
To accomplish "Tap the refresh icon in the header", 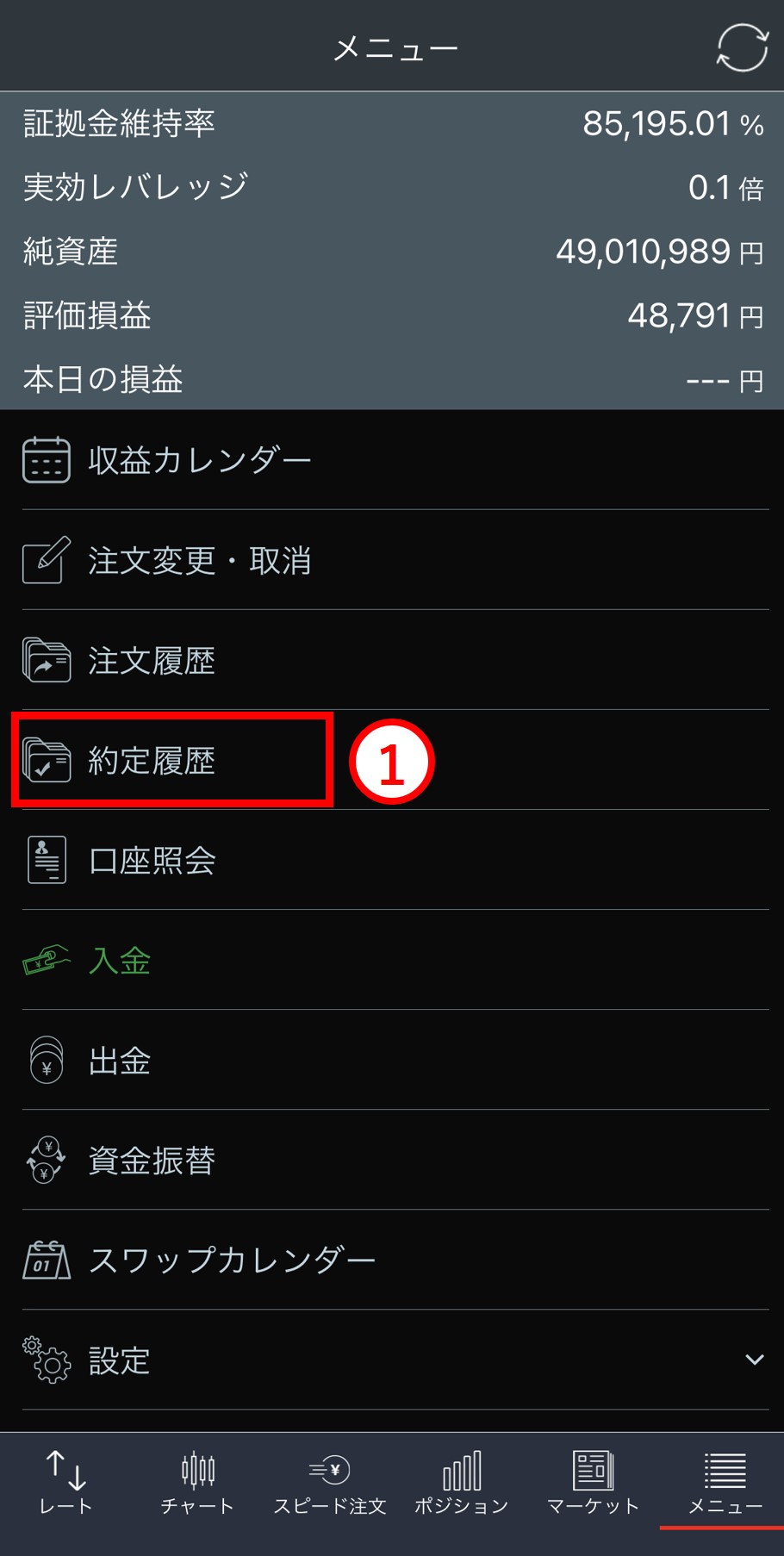I will (742, 47).
